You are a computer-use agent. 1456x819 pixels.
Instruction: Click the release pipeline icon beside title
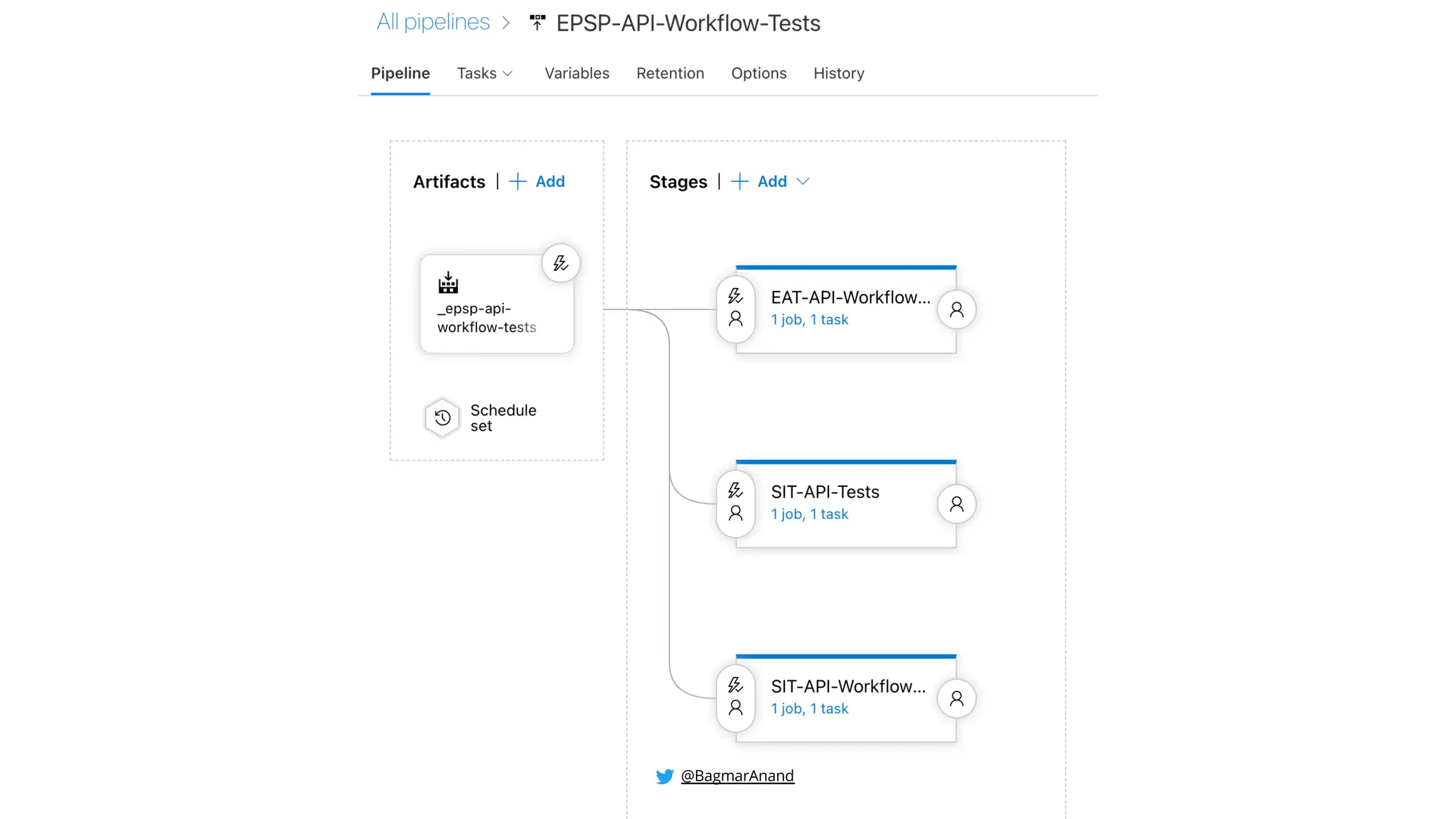[x=537, y=23]
